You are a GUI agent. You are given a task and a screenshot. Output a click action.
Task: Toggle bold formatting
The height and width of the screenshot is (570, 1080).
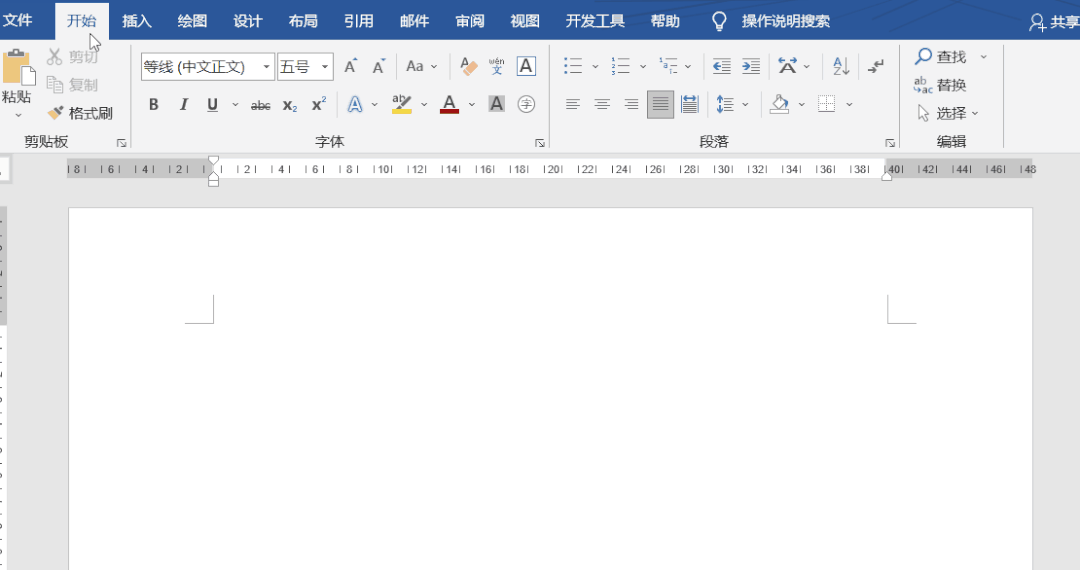154,105
